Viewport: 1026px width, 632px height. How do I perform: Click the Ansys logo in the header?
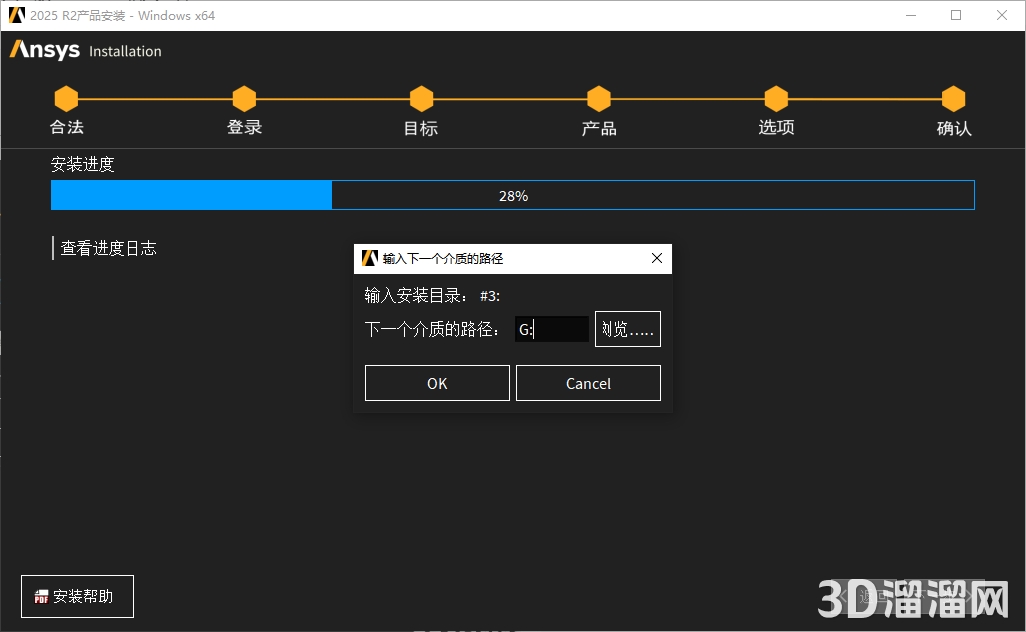pyautogui.click(x=44, y=50)
